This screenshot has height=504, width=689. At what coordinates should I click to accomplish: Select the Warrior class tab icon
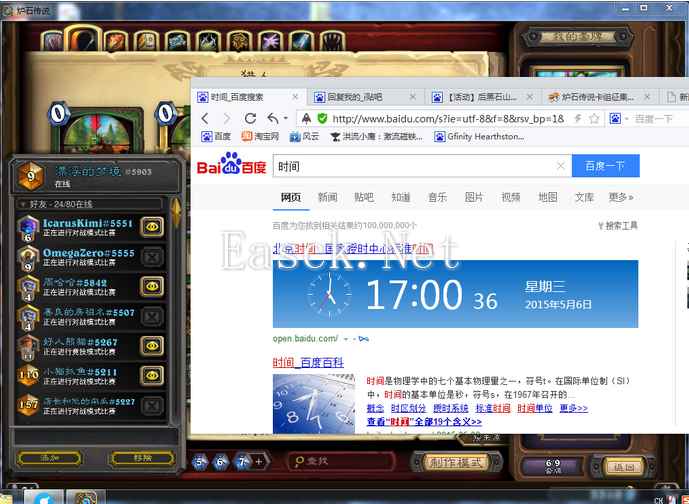[301, 41]
